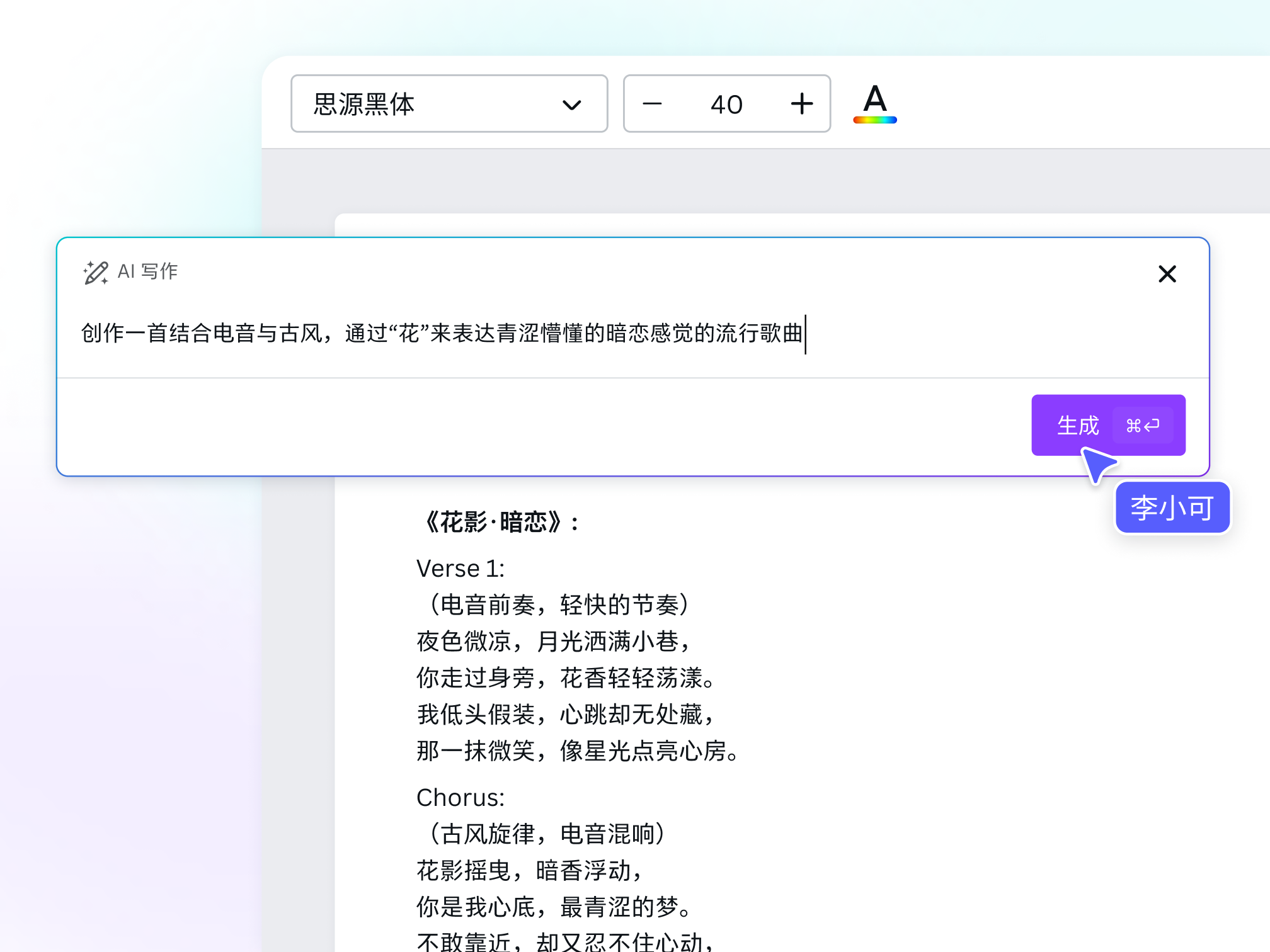1270x952 pixels.
Task: Click the AI 写作 label text
Action: [148, 271]
